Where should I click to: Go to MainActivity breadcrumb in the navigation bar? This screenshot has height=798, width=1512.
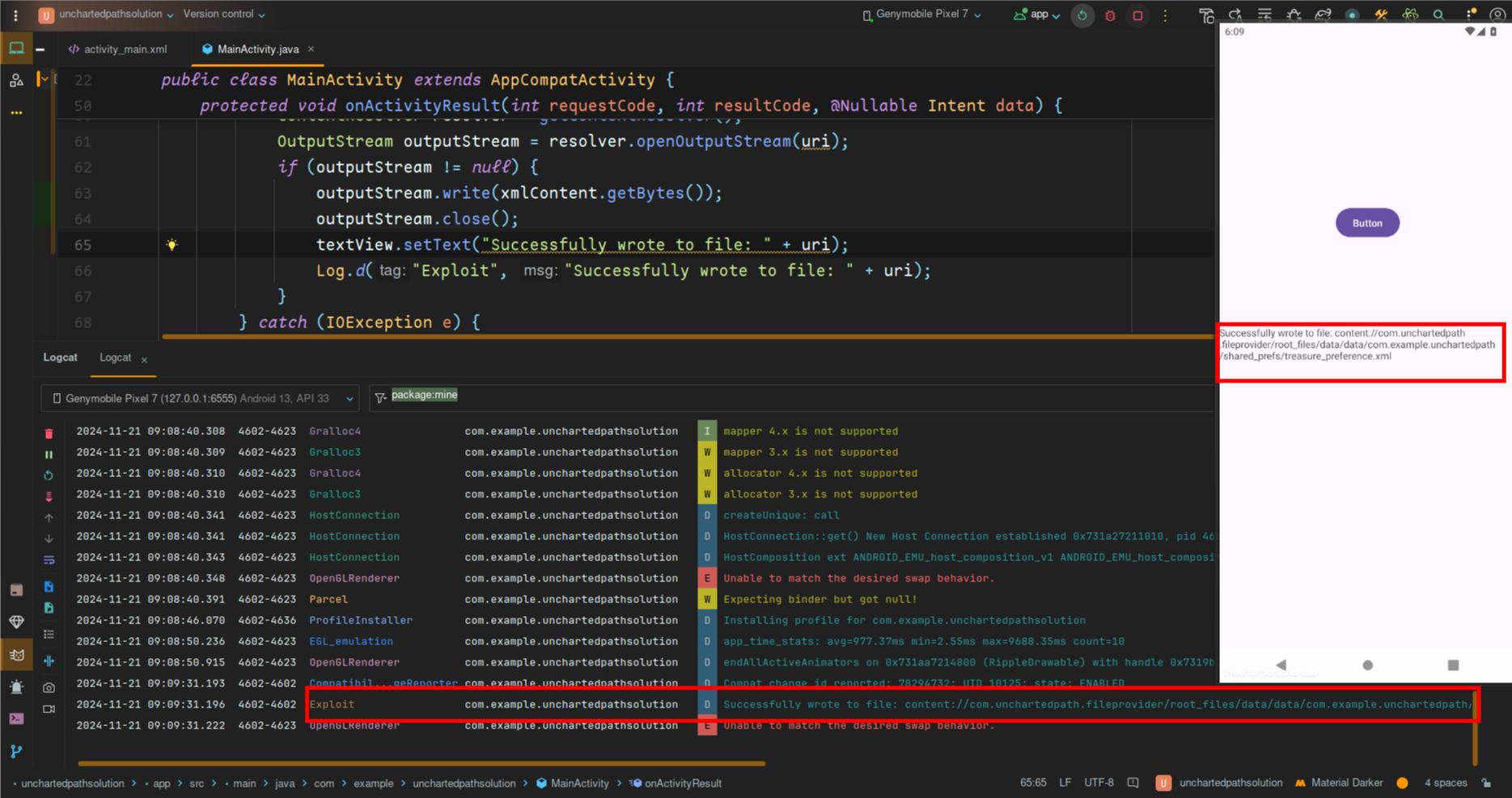point(573,783)
